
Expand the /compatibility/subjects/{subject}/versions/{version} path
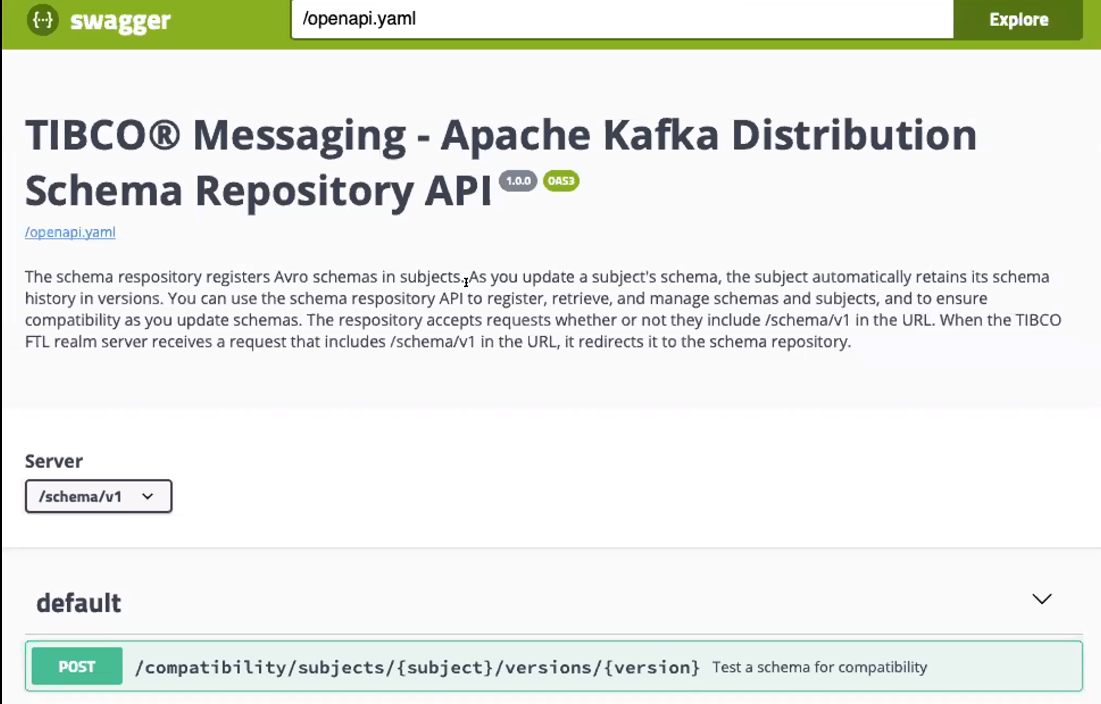[x=417, y=667]
